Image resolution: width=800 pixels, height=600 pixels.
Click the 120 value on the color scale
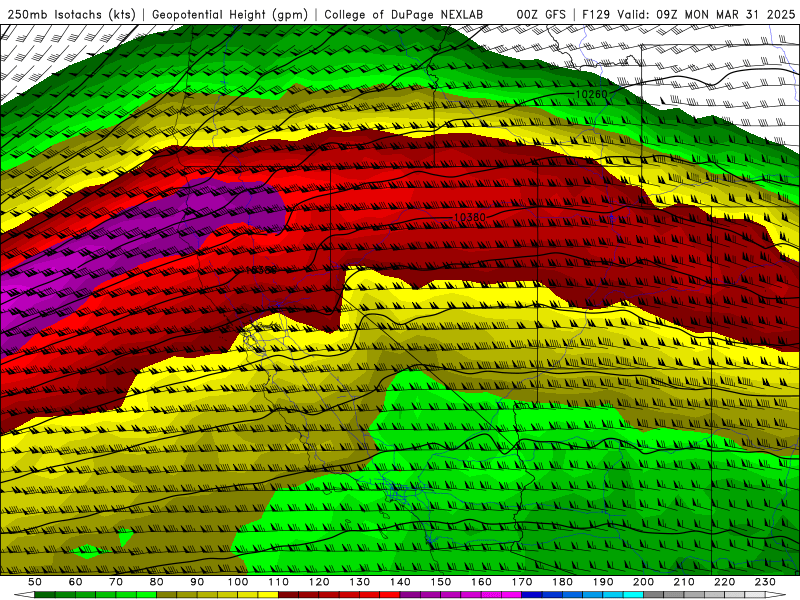coord(319,582)
